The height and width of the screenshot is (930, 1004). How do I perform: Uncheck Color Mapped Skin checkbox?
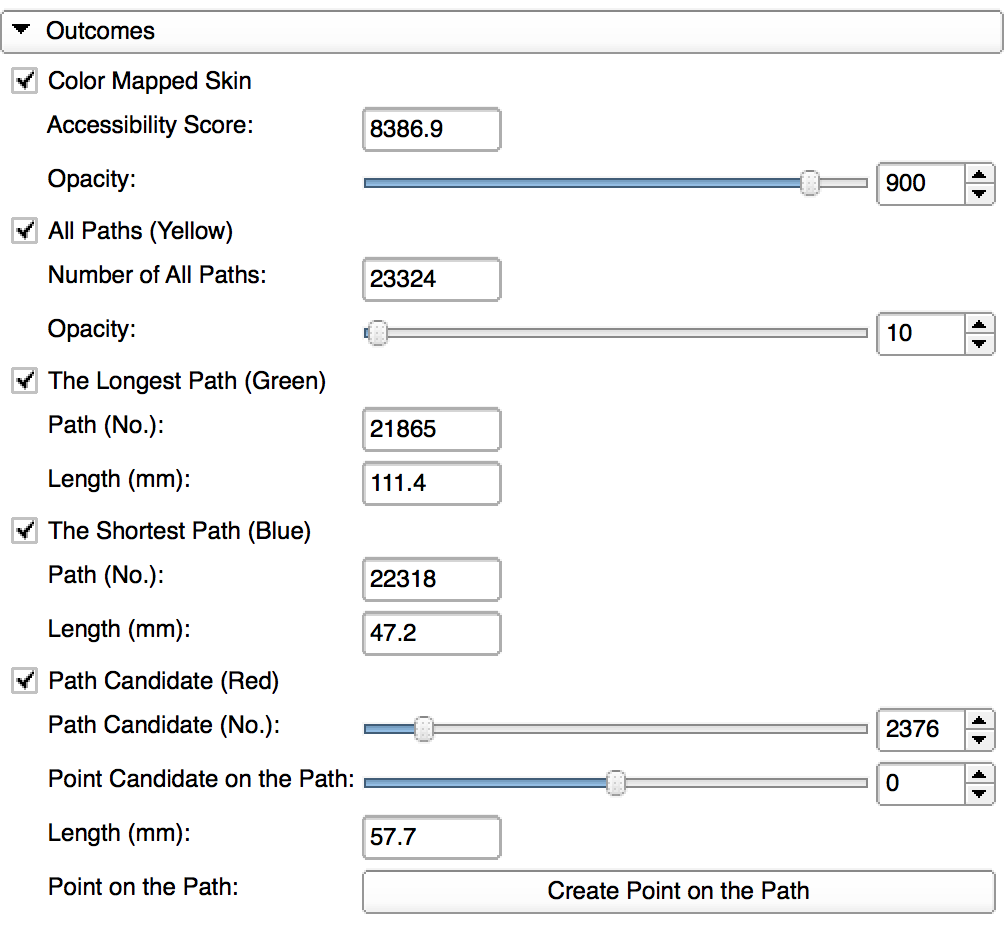click(x=24, y=81)
